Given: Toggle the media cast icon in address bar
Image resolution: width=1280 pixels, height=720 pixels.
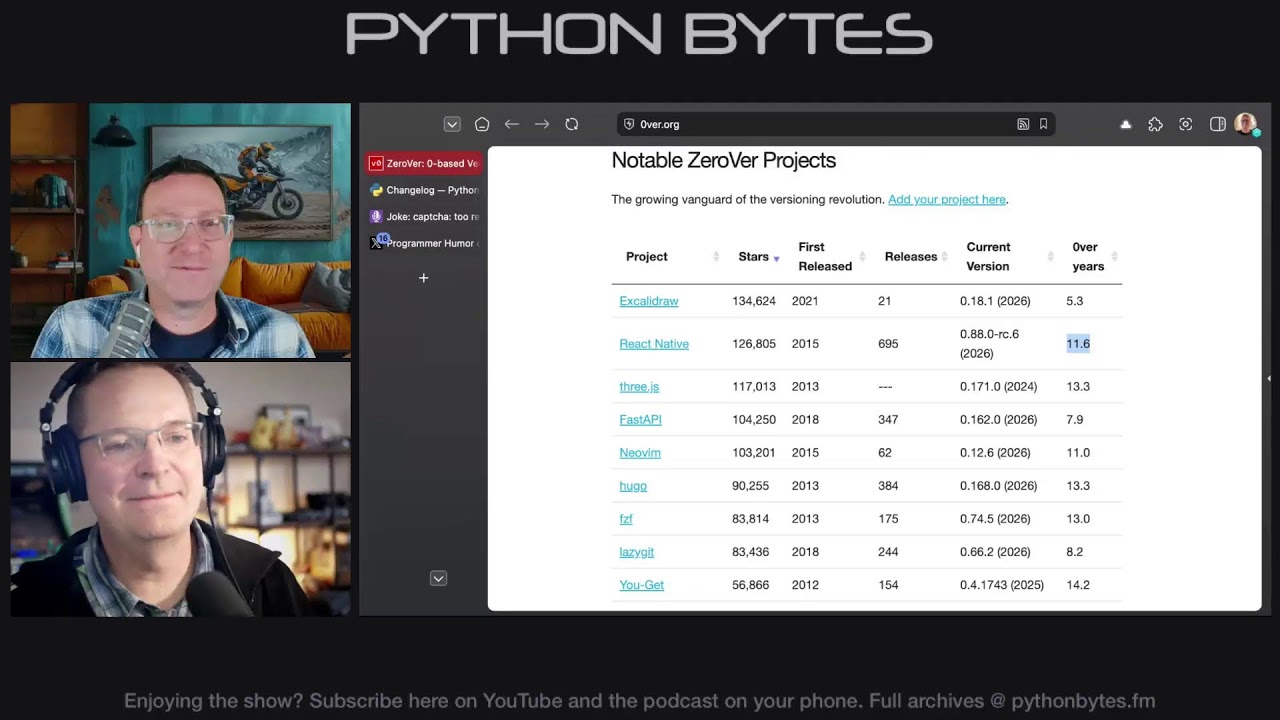Looking at the screenshot, I should pos(1023,124).
